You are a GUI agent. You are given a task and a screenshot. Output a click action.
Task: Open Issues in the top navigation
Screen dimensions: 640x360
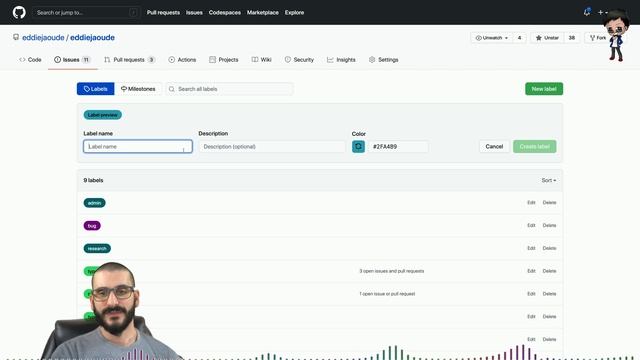(194, 13)
